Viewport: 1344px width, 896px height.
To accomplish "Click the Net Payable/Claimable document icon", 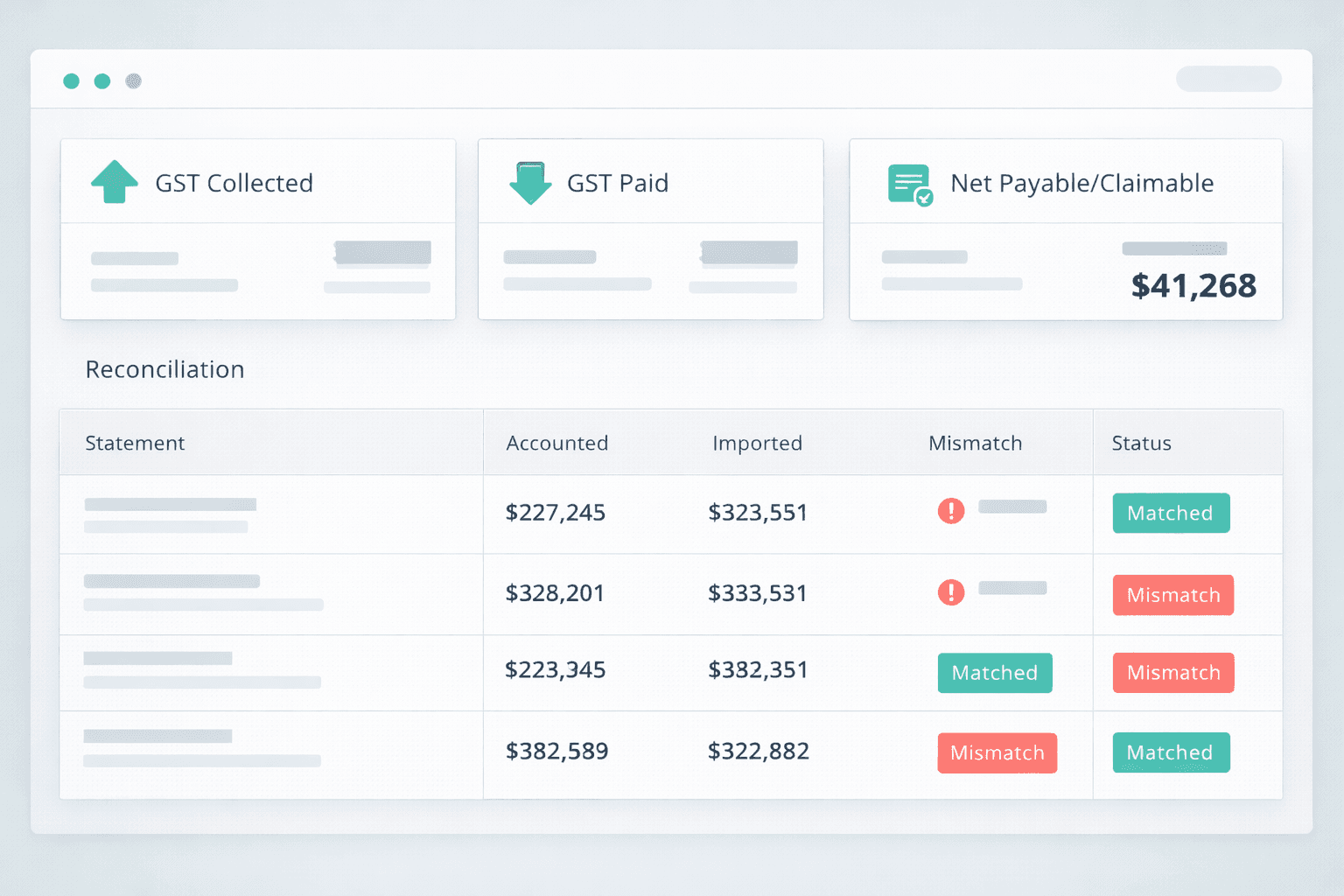I will [x=910, y=185].
